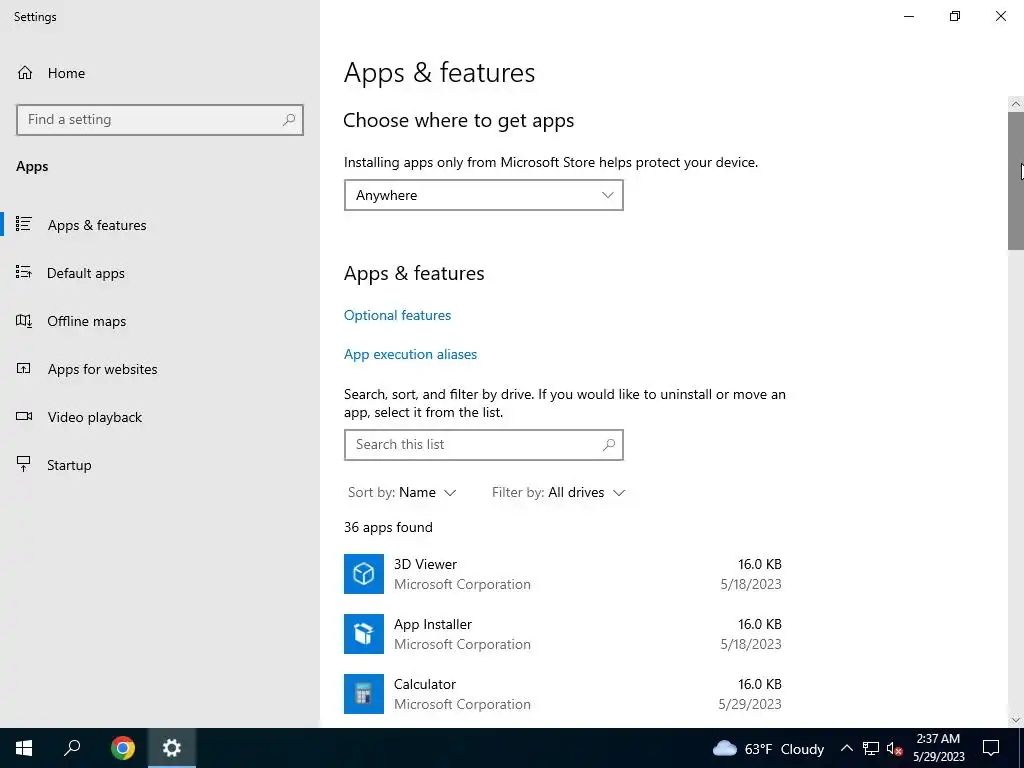The width and height of the screenshot is (1024, 768).
Task: Change Filter by All drives dropdown
Action: (558, 492)
